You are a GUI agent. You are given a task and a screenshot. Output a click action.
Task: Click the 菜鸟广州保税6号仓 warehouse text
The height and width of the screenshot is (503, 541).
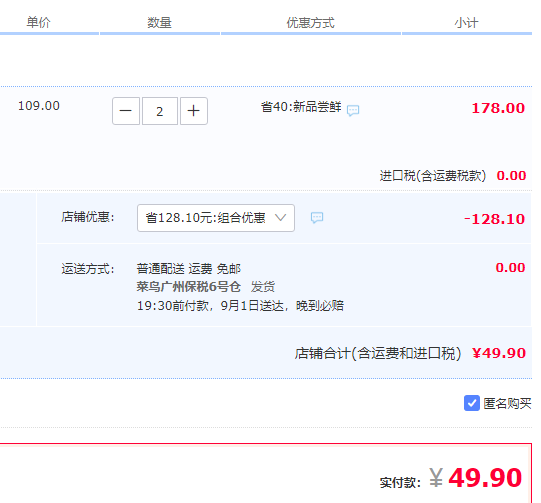[x=189, y=286]
